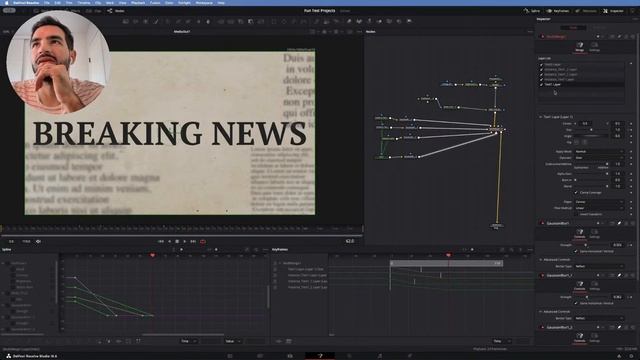Toggle the Keyframes panel button
This screenshot has width=640, height=360.
coord(558,11)
